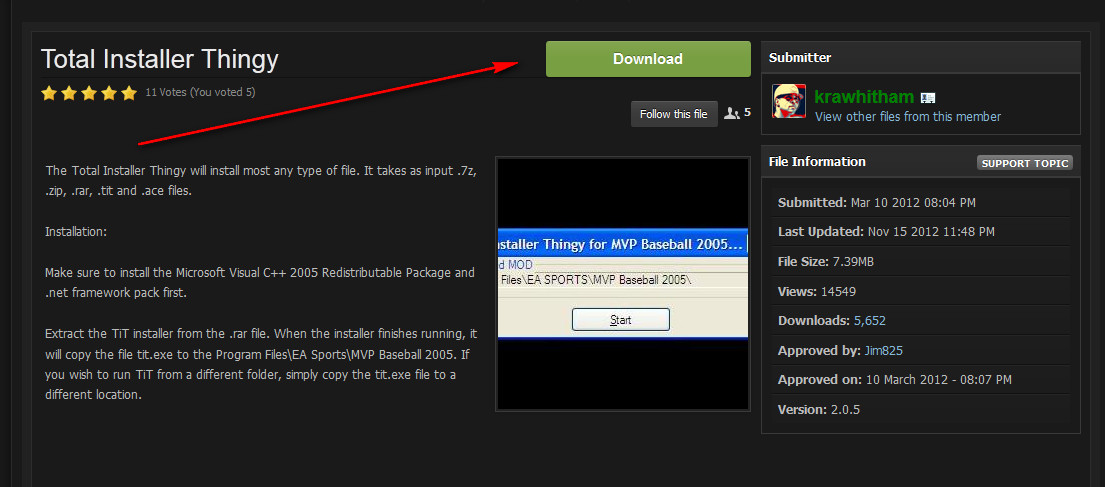Click the followers icon next to 5
The height and width of the screenshot is (487, 1105).
click(732, 113)
